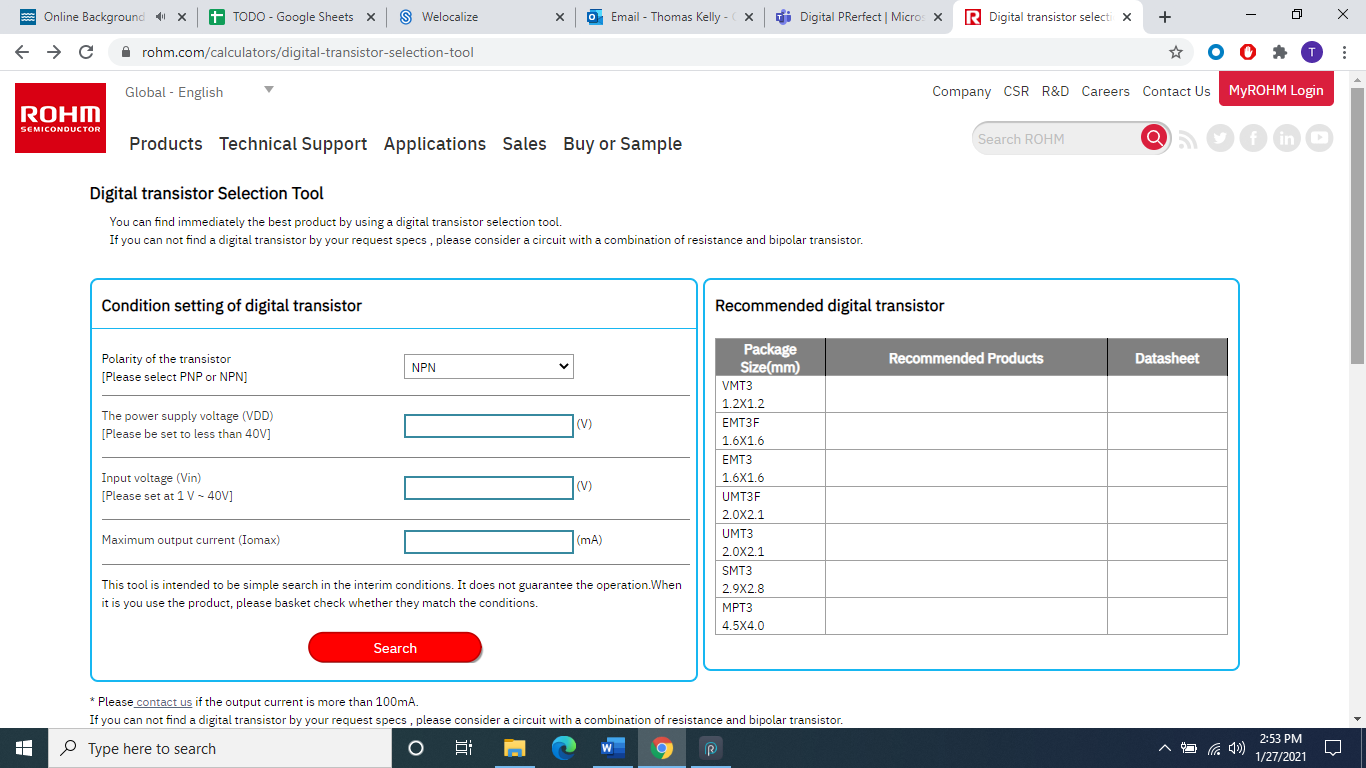Follow the contact us link
The width and height of the screenshot is (1366, 768).
click(163, 702)
